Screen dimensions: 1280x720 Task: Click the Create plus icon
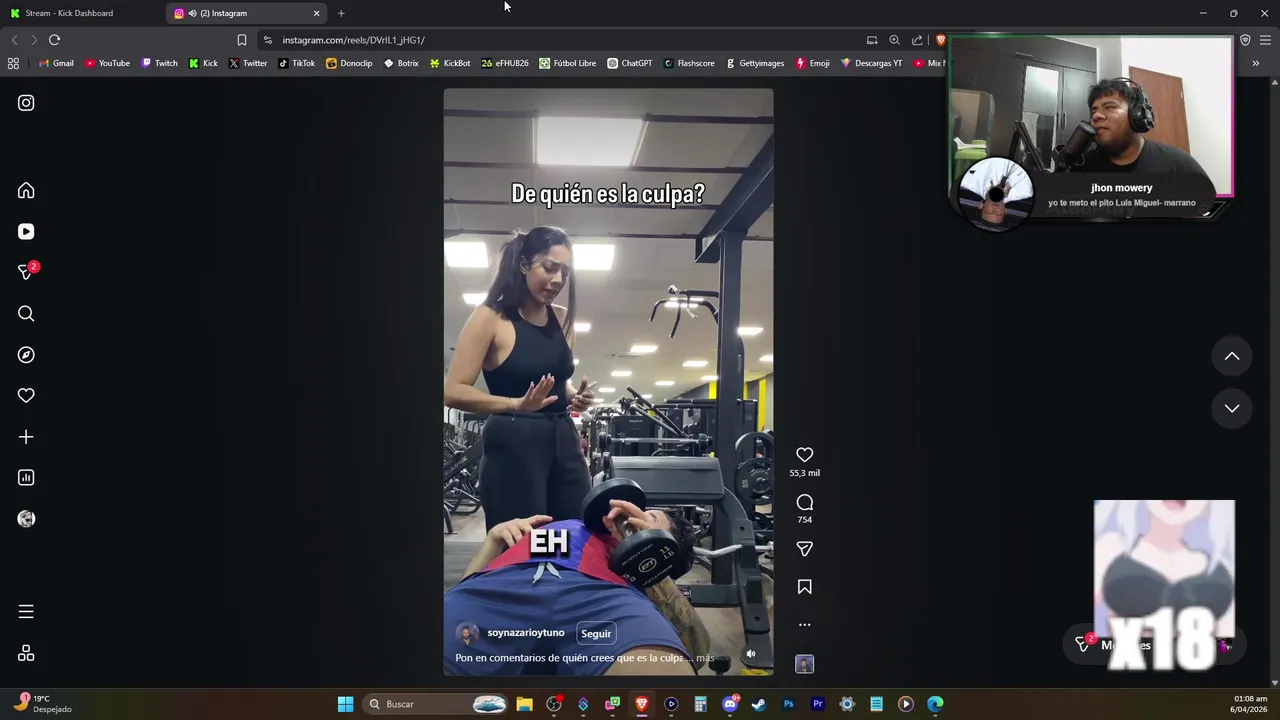coord(26,437)
